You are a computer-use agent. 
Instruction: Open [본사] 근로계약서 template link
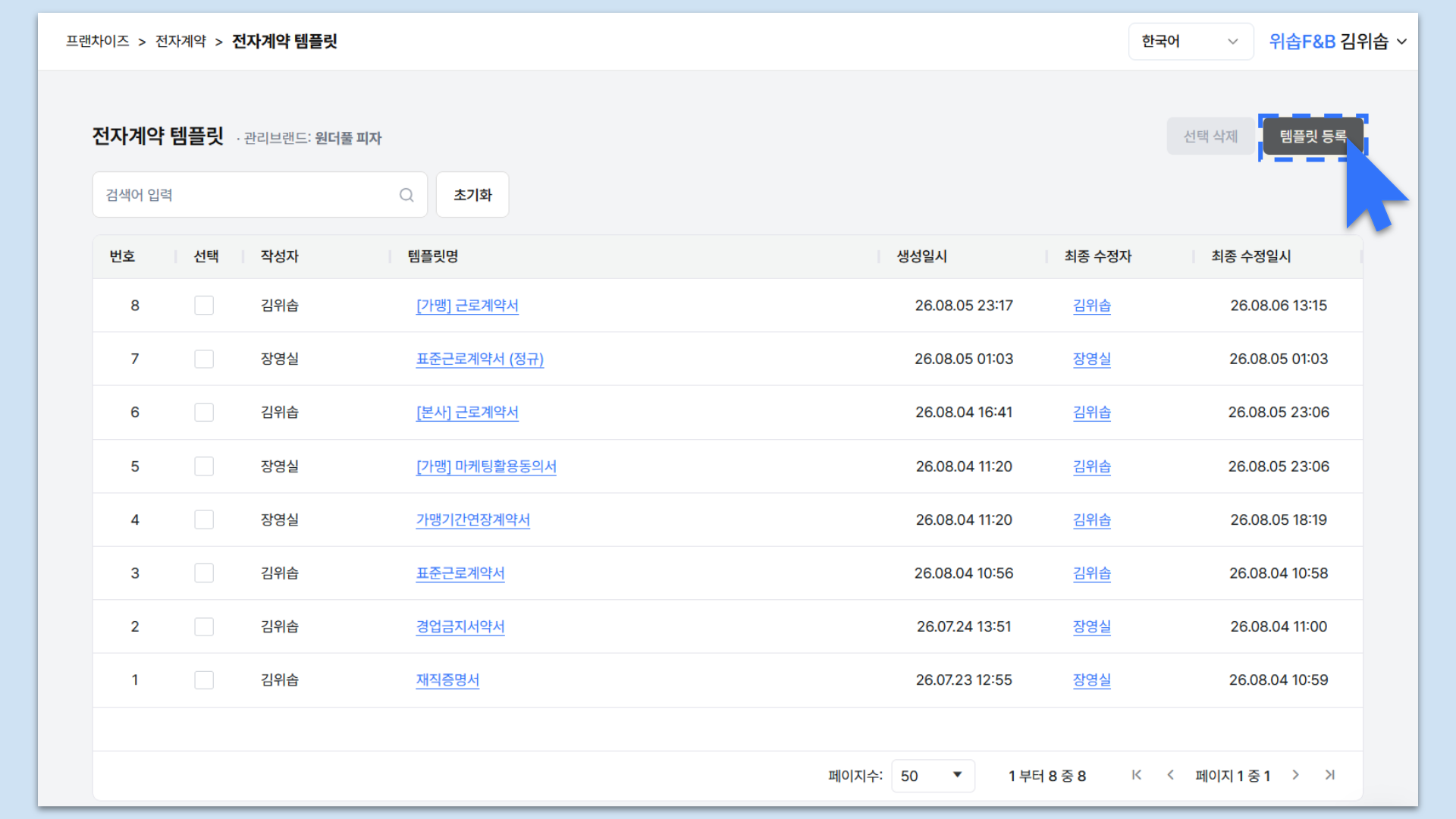click(467, 412)
